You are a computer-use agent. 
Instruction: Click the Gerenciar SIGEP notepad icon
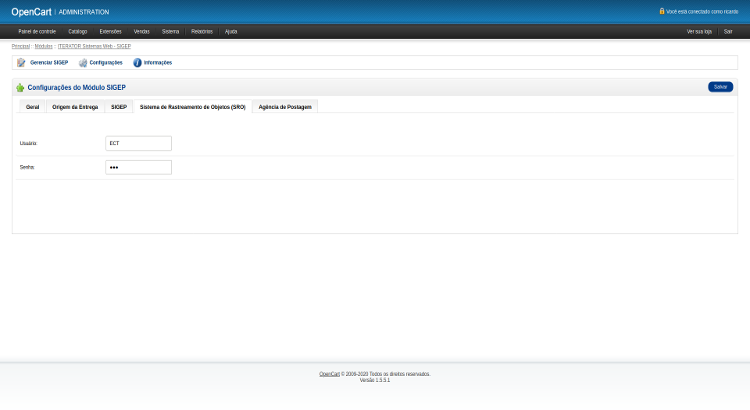[x=21, y=63]
